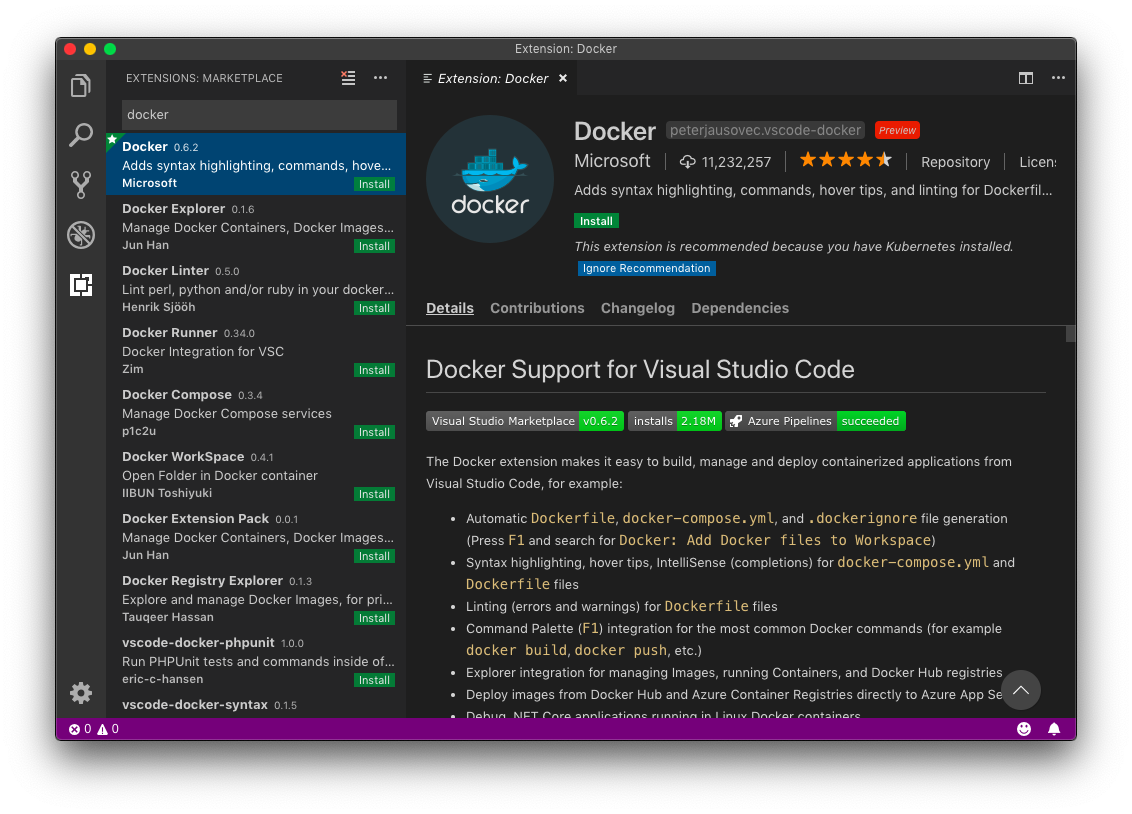Open the Manage gear icon
The image size is (1132, 814).
coord(81,693)
